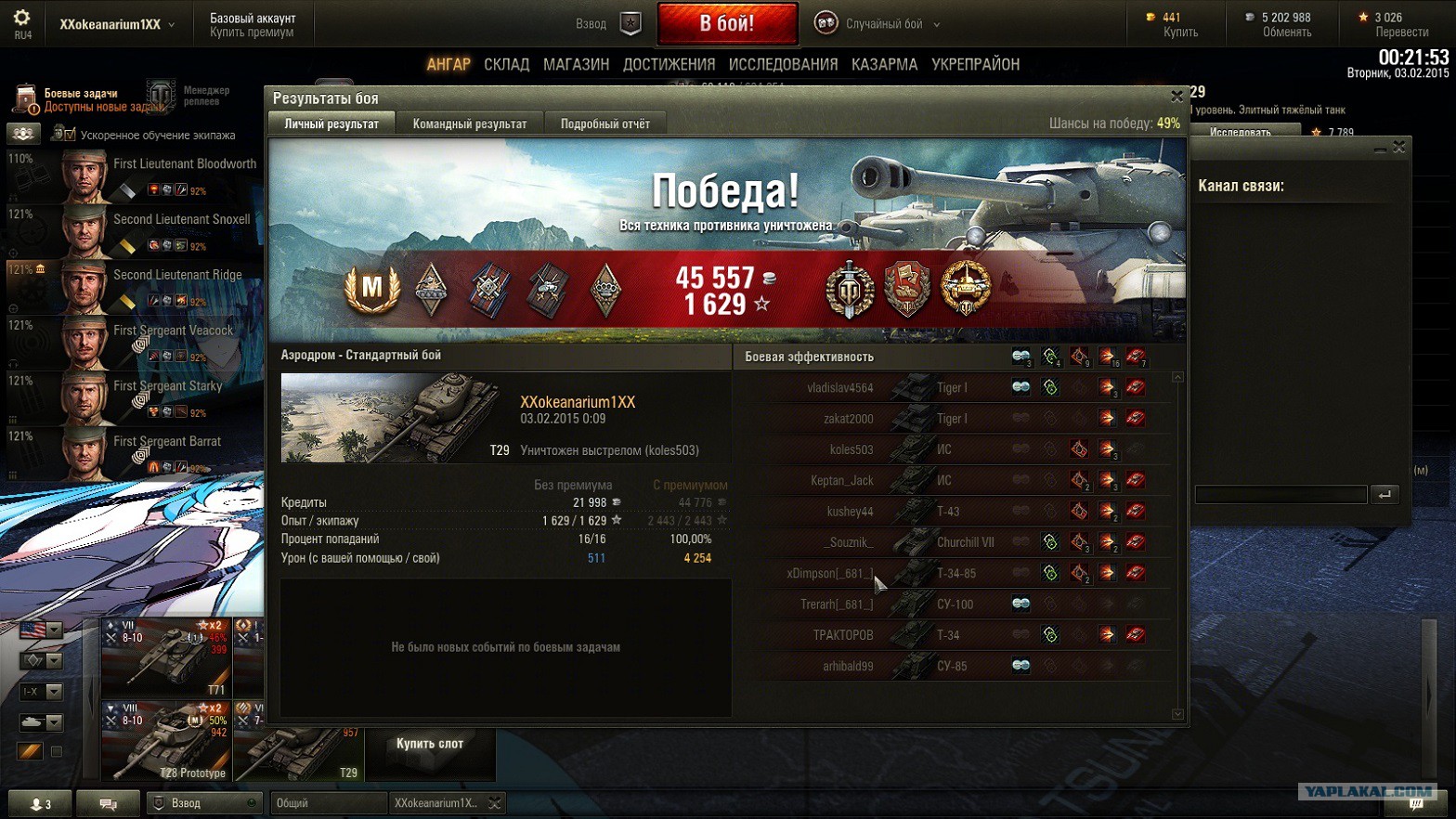Screen dimensions: 1456x819
Task: Click the platoon shield icon beside Взвод
Action: tap(630, 24)
